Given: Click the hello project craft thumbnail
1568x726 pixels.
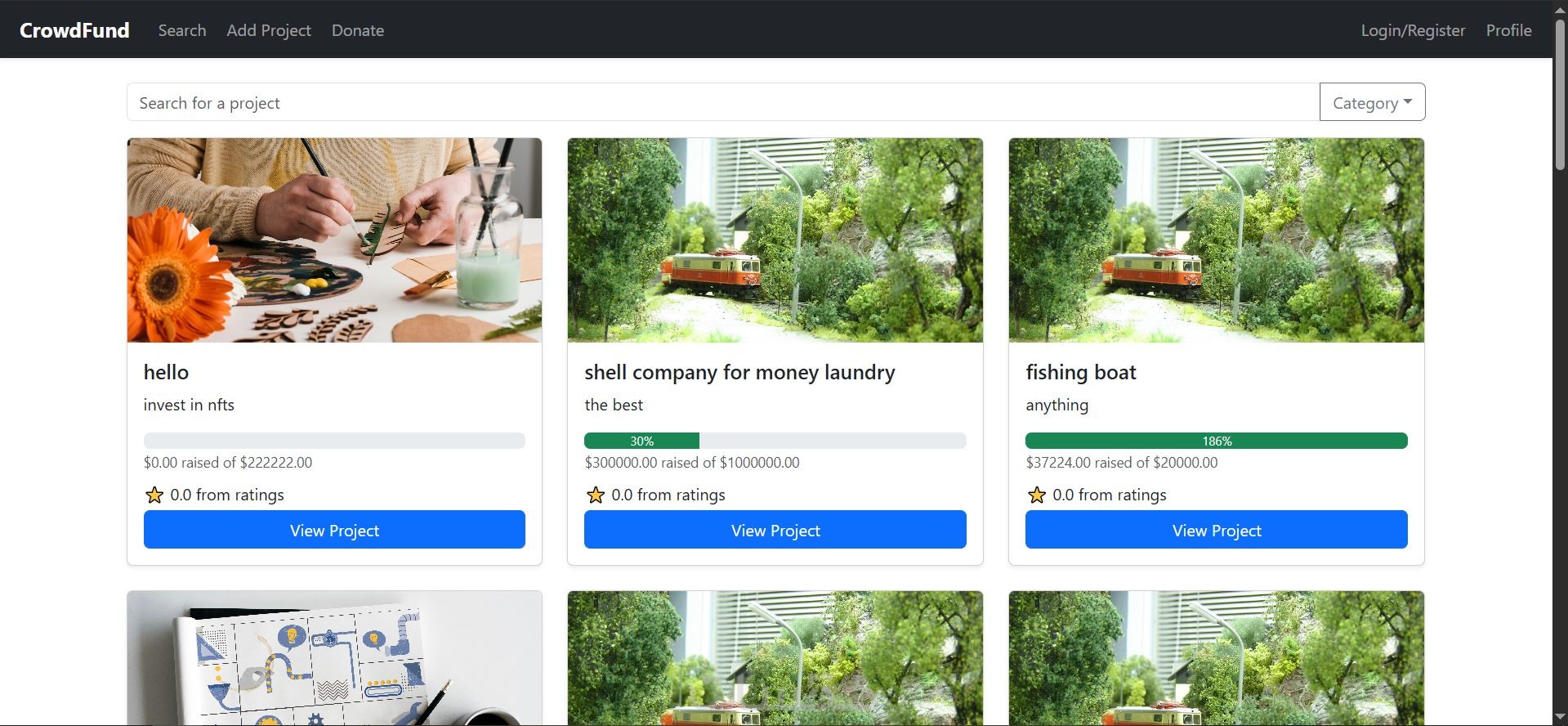Looking at the screenshot, I should [x=334, y=240].
